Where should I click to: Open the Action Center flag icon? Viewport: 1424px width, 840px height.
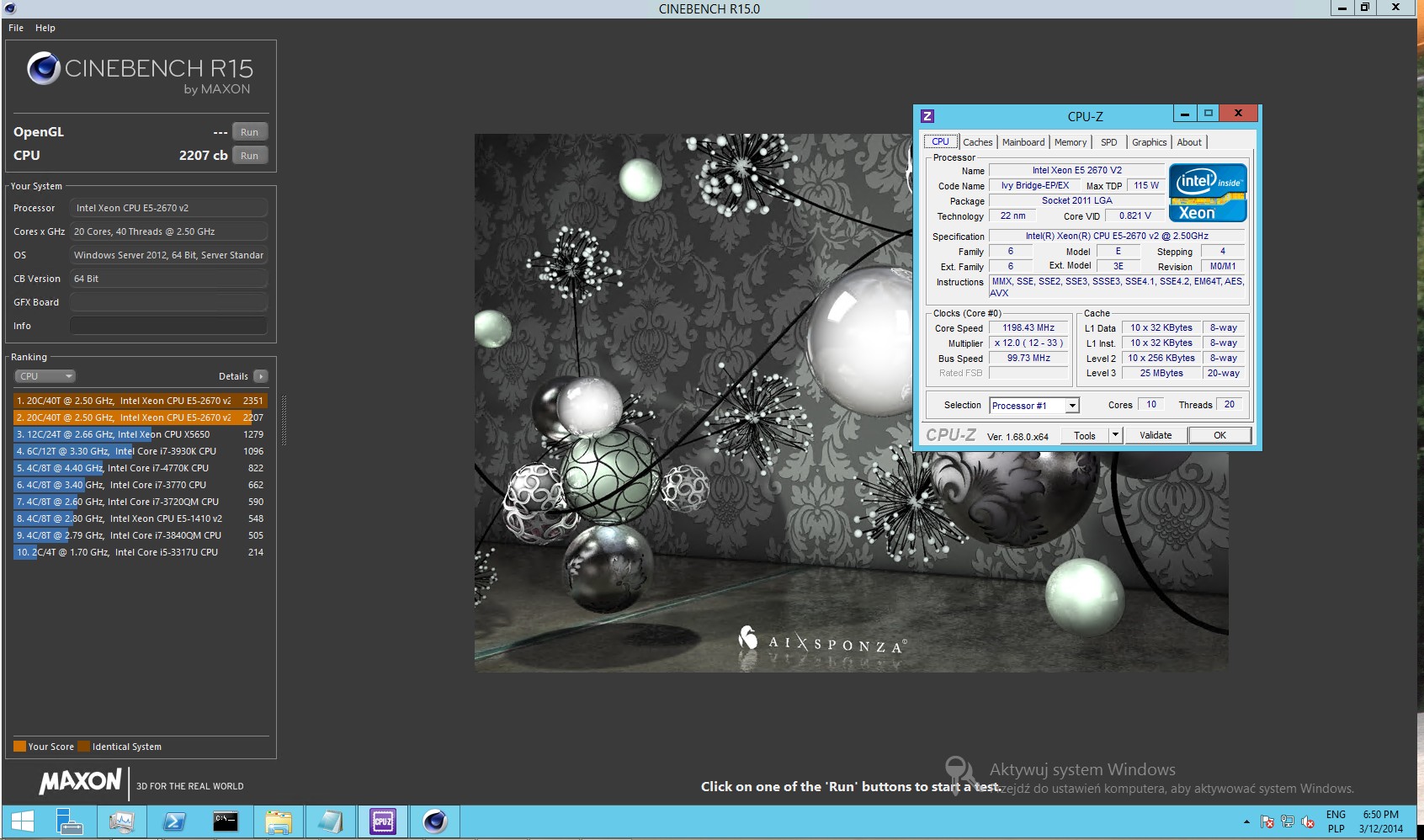(x=1267, y=821)
